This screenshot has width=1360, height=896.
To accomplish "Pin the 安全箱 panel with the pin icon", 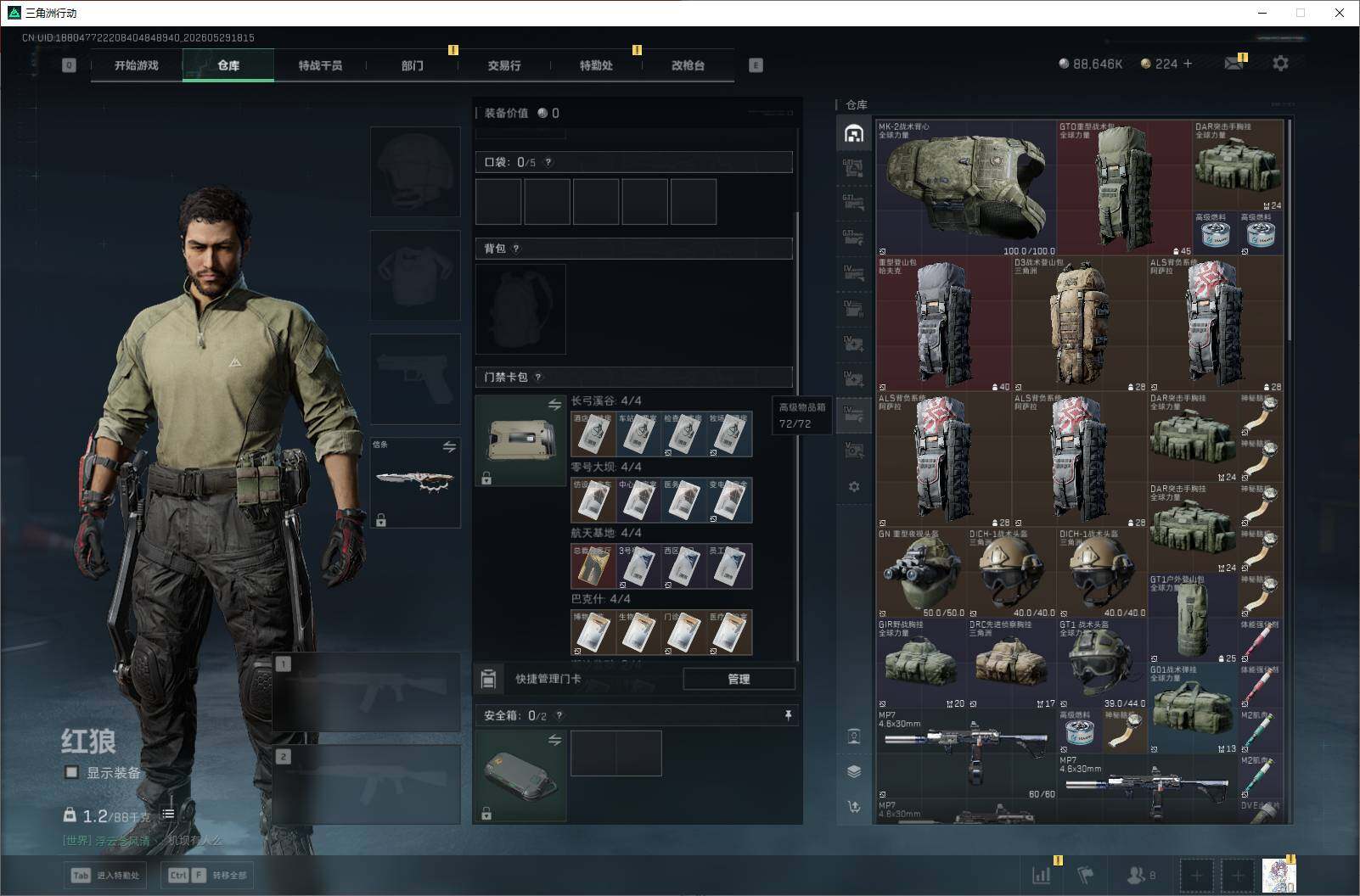I will click(789, 716).
